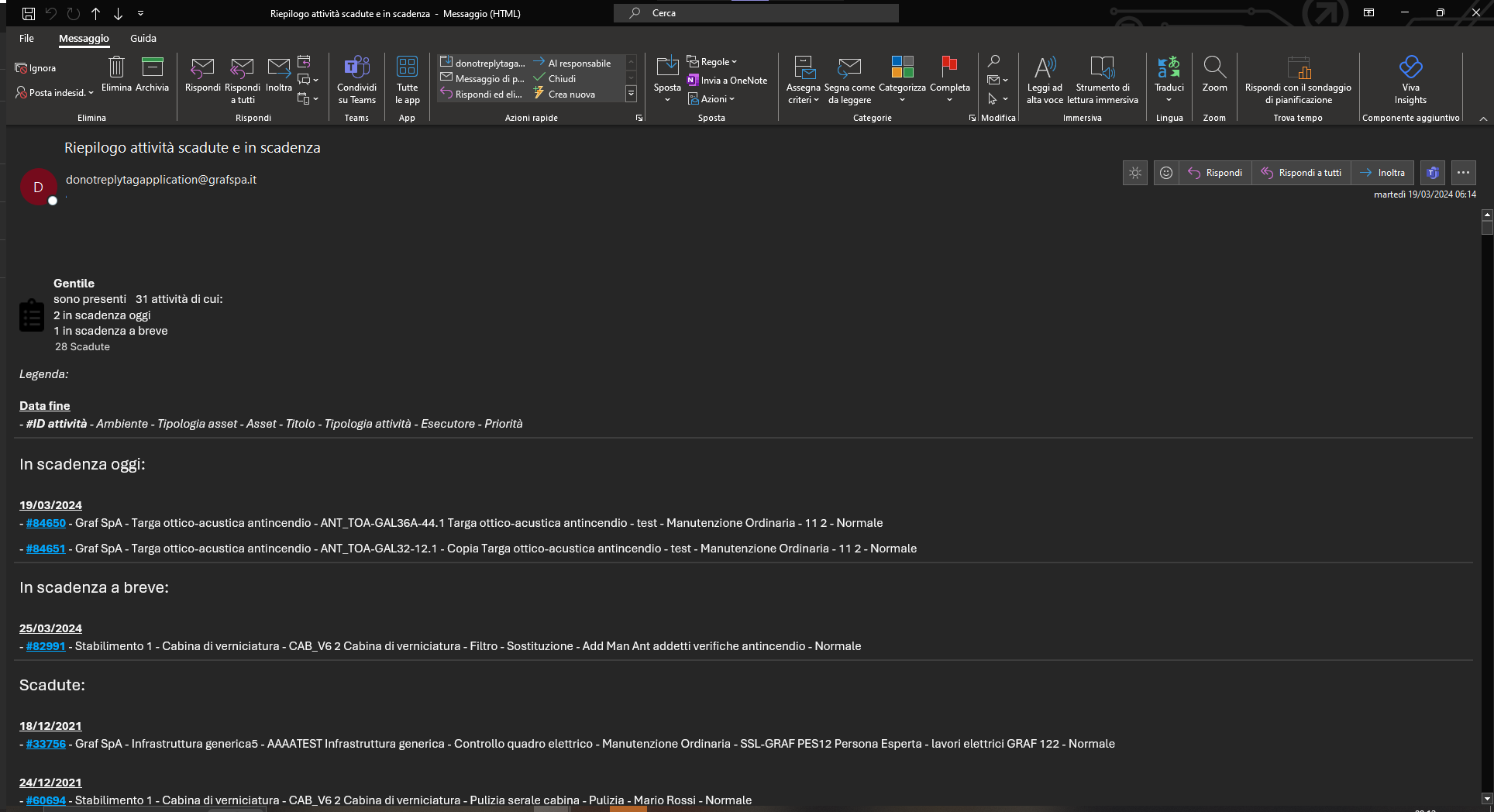This screenshot has width=1494, height=812.
Task: Open Strumento di lettura immersiva
Action: pyautogui.click(x=1103, y=79)
